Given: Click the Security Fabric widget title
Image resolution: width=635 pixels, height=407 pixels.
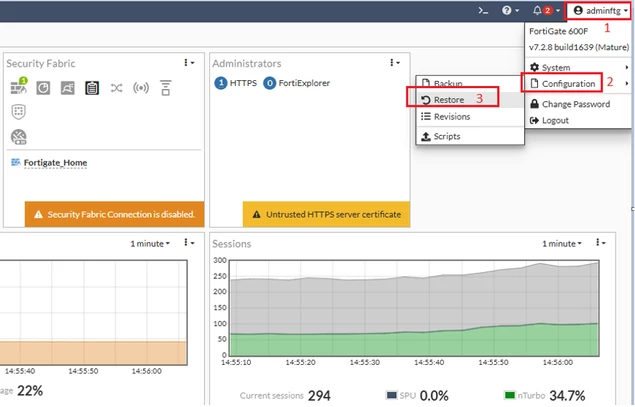Looking at the screenshot, I should coord(41,64).
